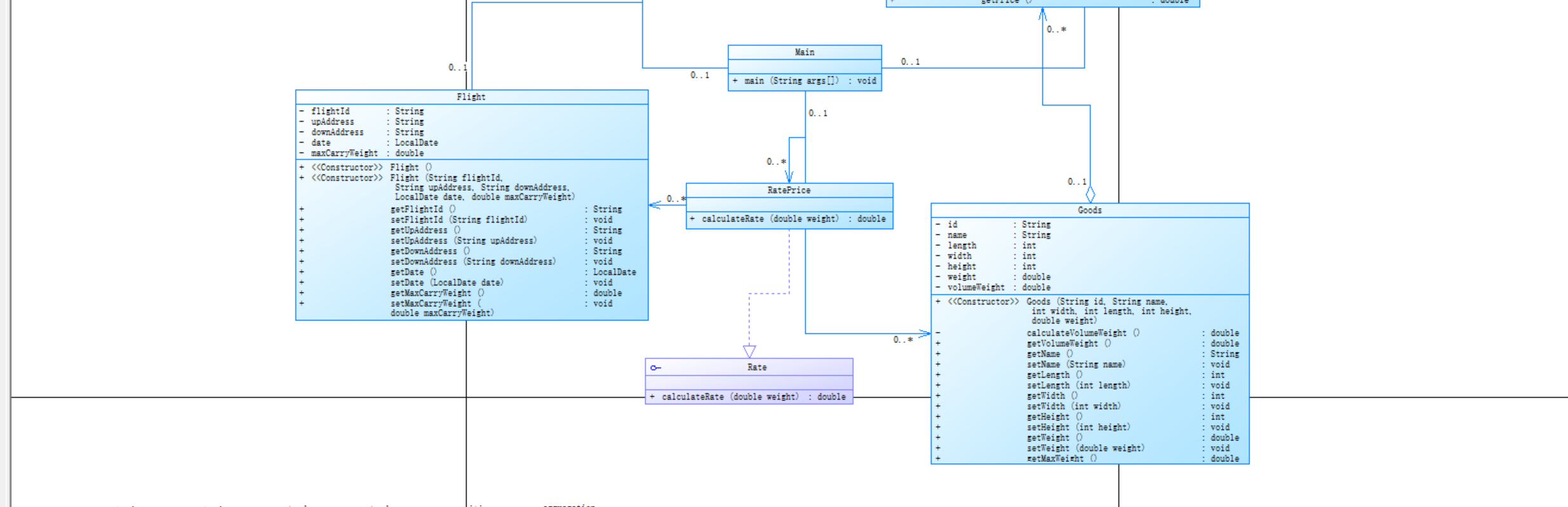Click the Rate interface title
The height and width of the screenshot is (507, 1568).
[x=756, y=367]
